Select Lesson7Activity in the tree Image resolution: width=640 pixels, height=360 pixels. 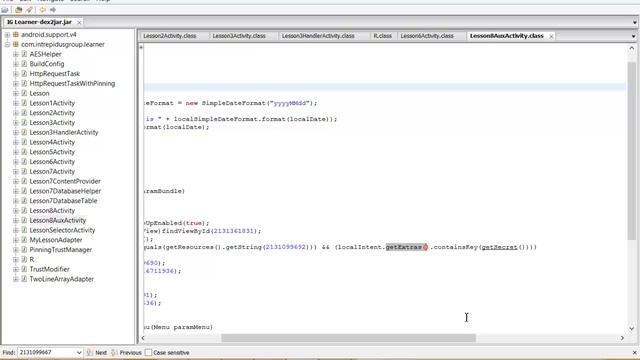point(52,172)
